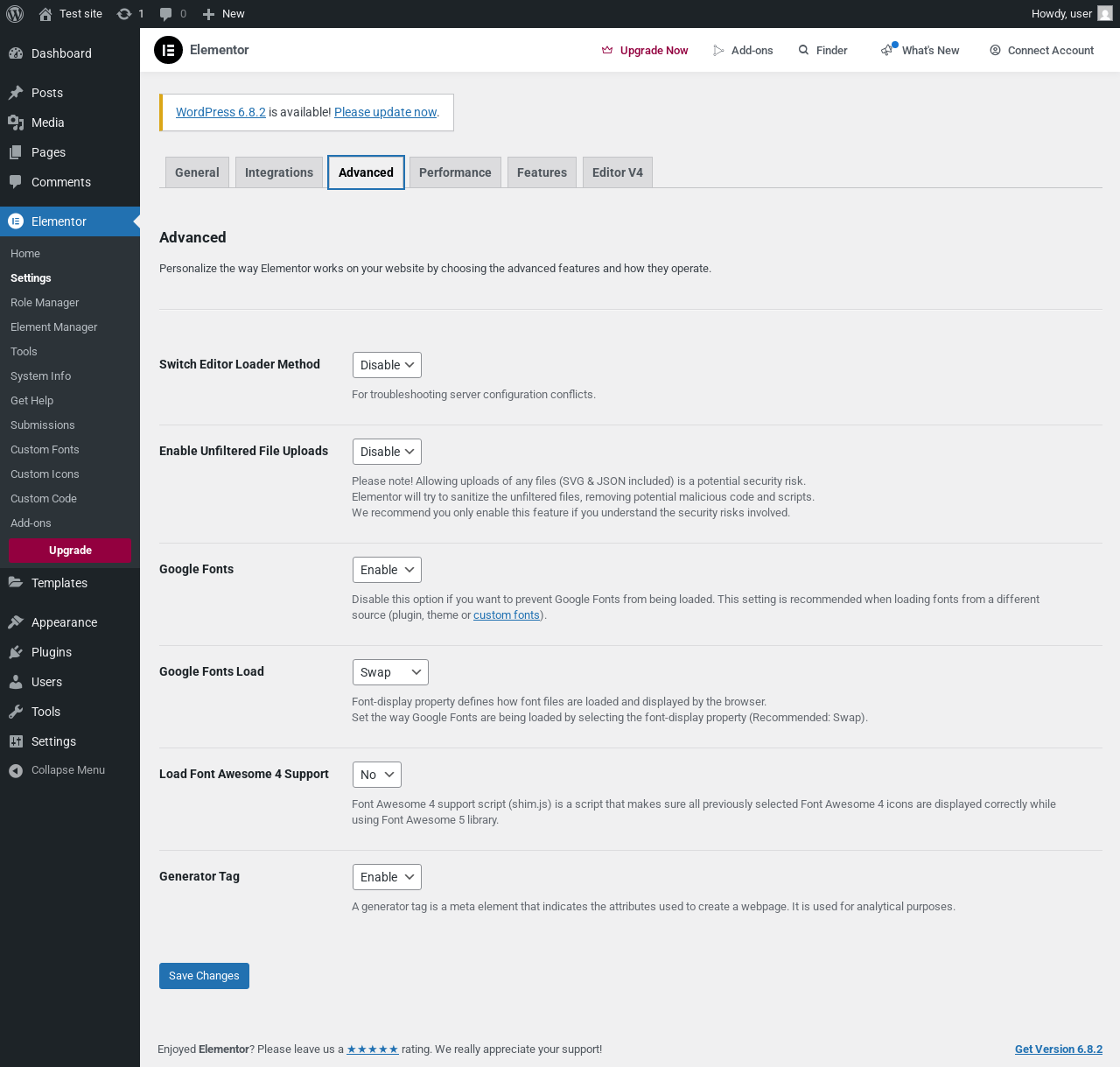The image size is (1120, 1067).
Task: Click the red Upgrade button in sidebar
Action: [x=70, y=551]
